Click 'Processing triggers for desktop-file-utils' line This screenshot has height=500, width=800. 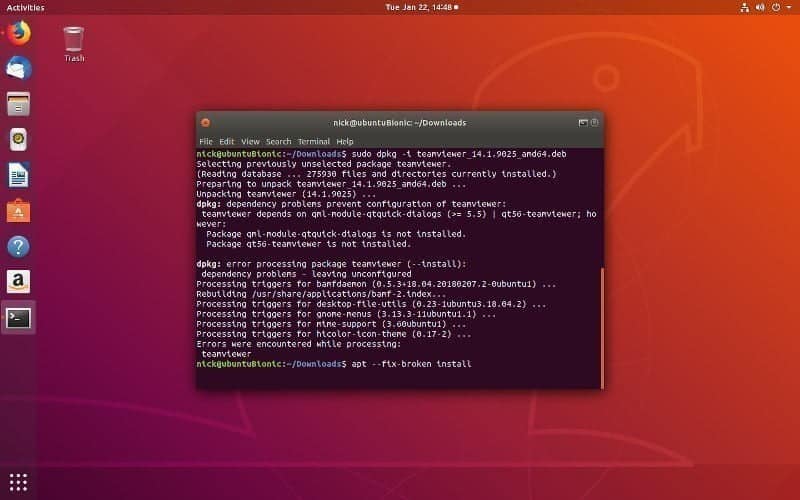click(371, 304)
